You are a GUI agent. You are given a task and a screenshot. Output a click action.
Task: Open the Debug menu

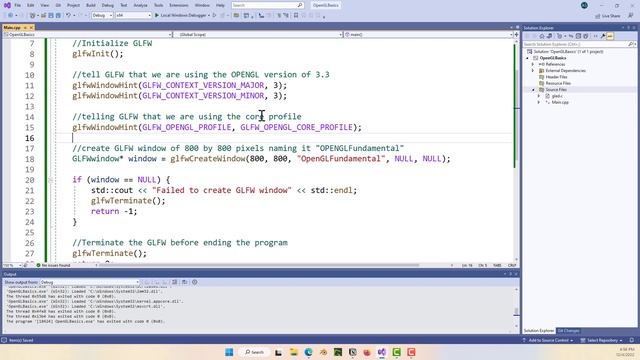coord(108,5)
